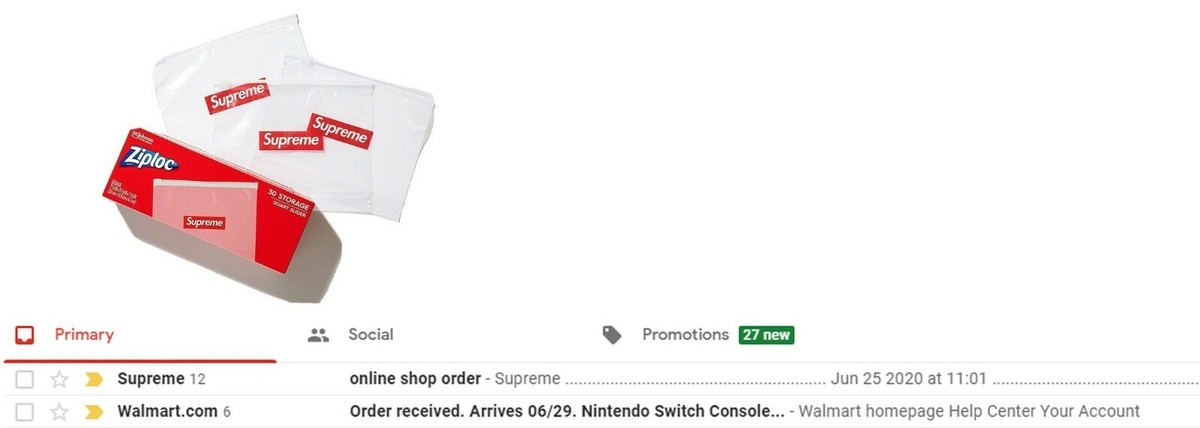Click the 27 new badge
This screenshot has height=428, width=1200.
point(766,335)
